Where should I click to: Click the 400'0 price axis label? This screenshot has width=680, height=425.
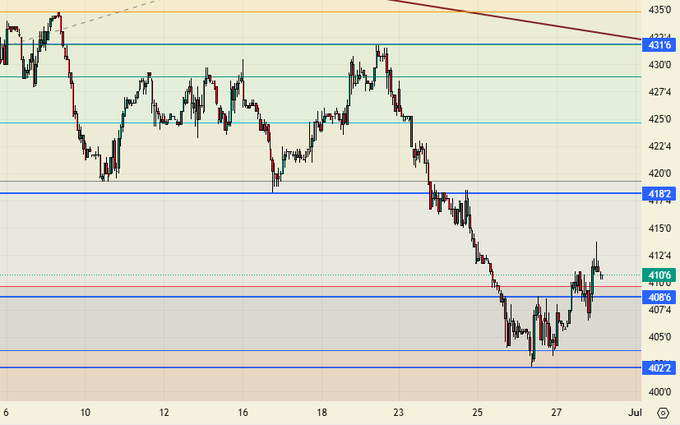click(x=659, y=391)
